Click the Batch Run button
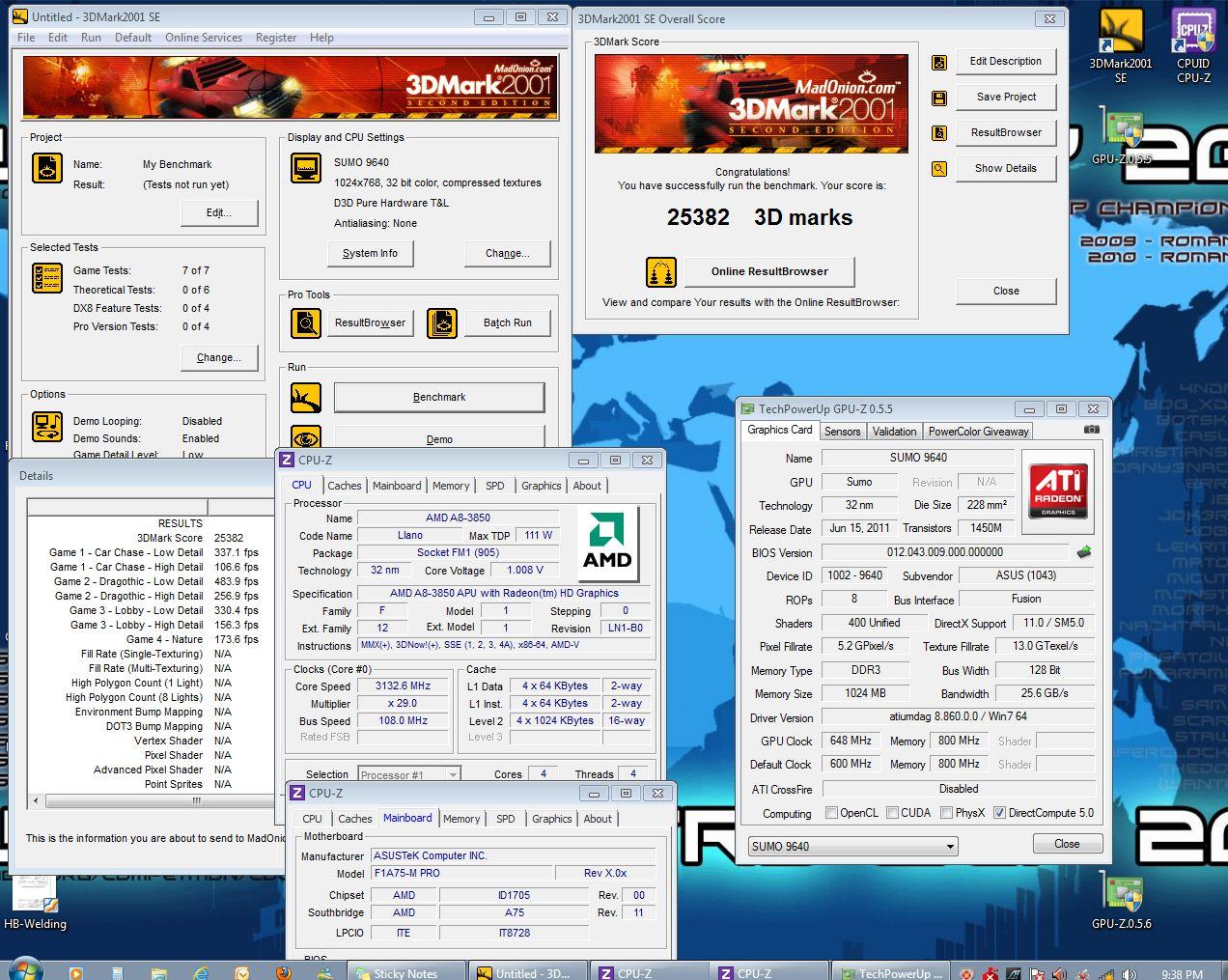Viewport: 1228px width, 980px height. point(508,322)
